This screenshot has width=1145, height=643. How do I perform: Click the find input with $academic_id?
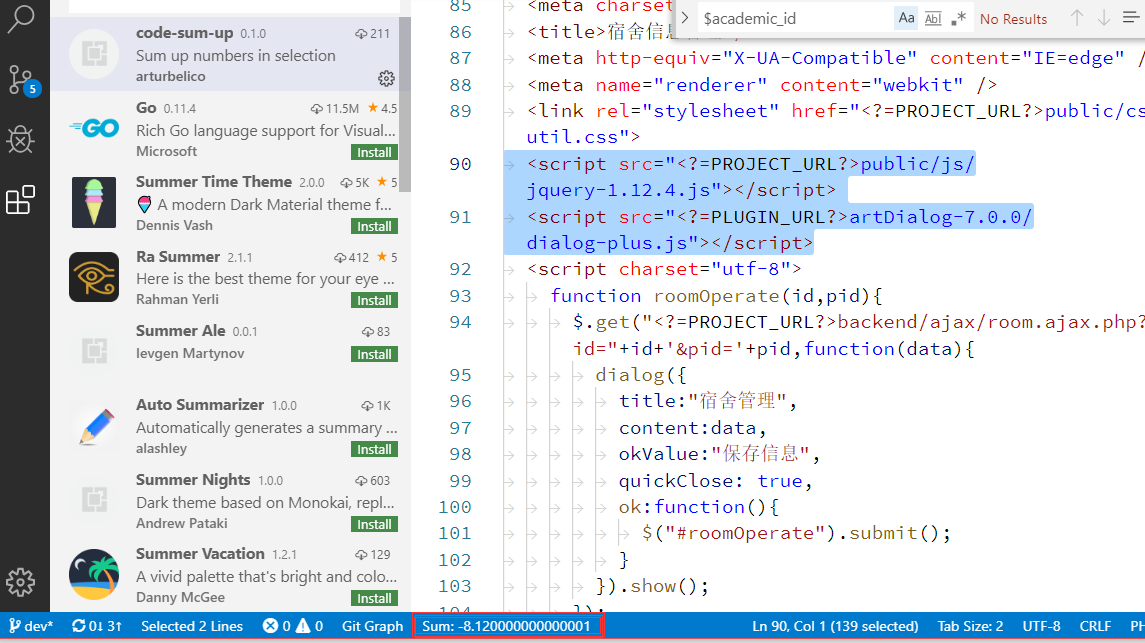click(x=796, y=18)
